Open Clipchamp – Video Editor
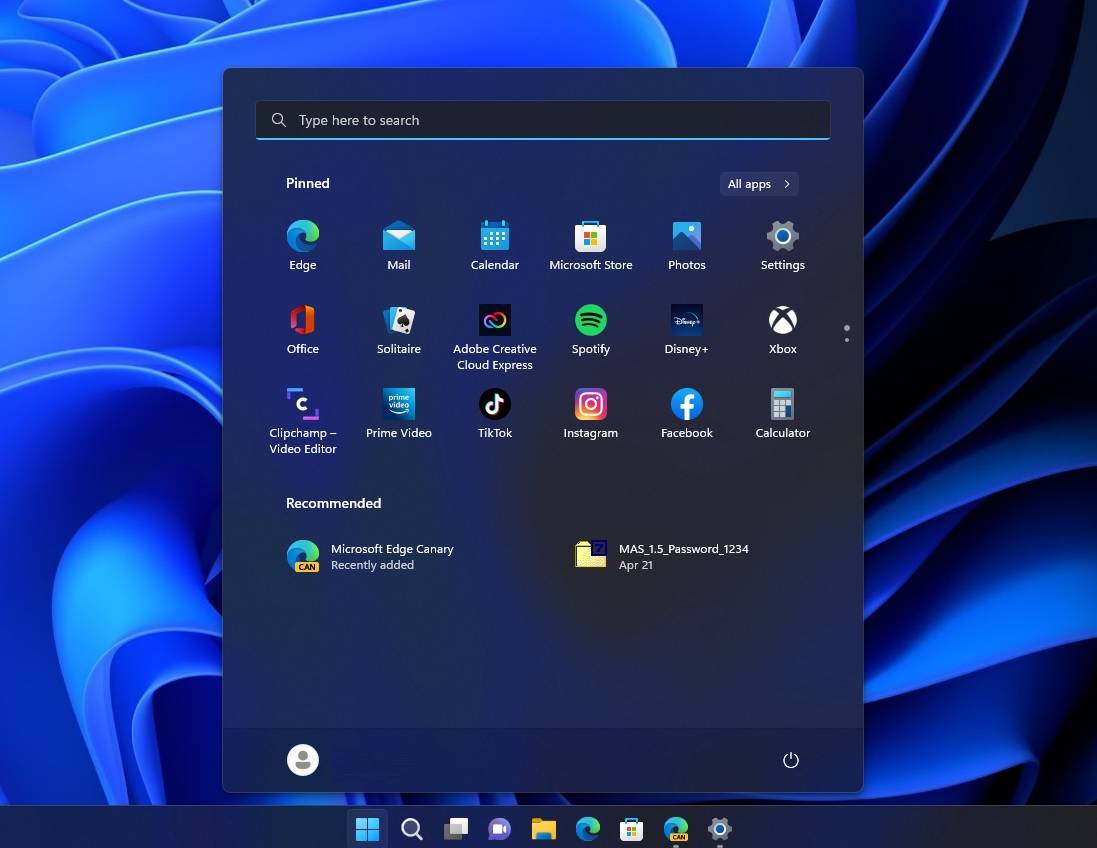This screenshot has width=1097, height=848. pos(302,404)
